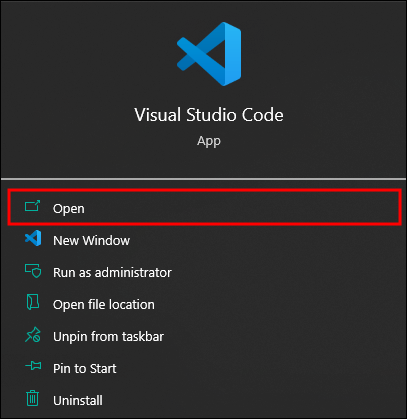407x419 pixels.
Task: Choose Open file location
Action: point(204,304)
